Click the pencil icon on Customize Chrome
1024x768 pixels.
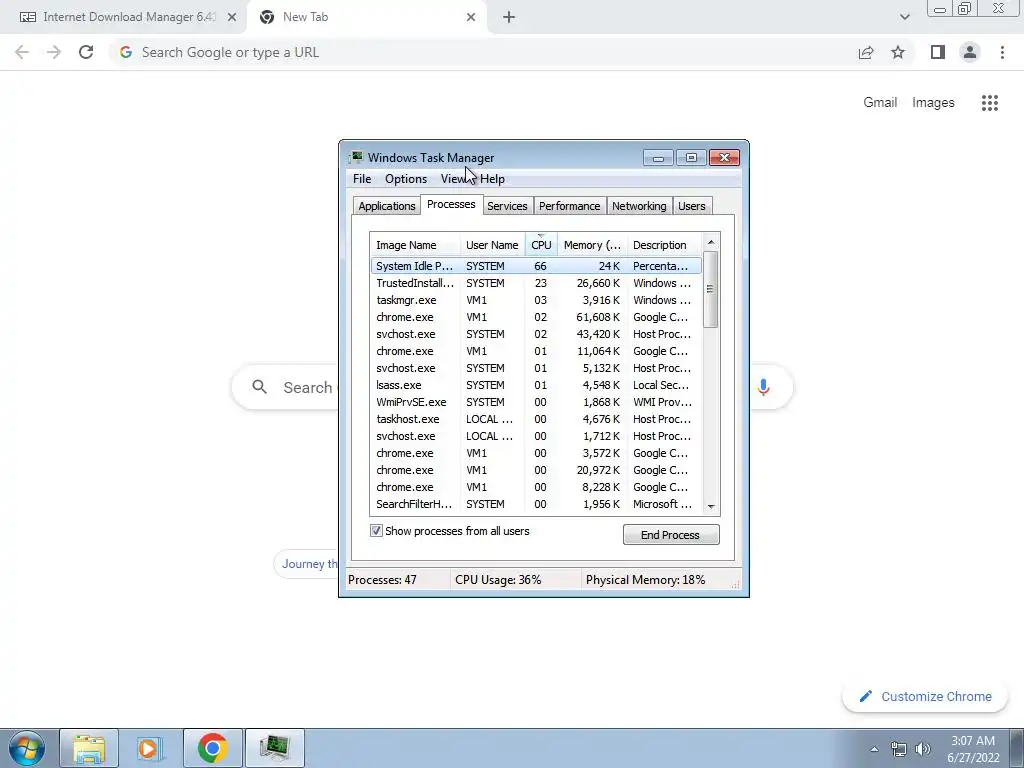(865, 696)
